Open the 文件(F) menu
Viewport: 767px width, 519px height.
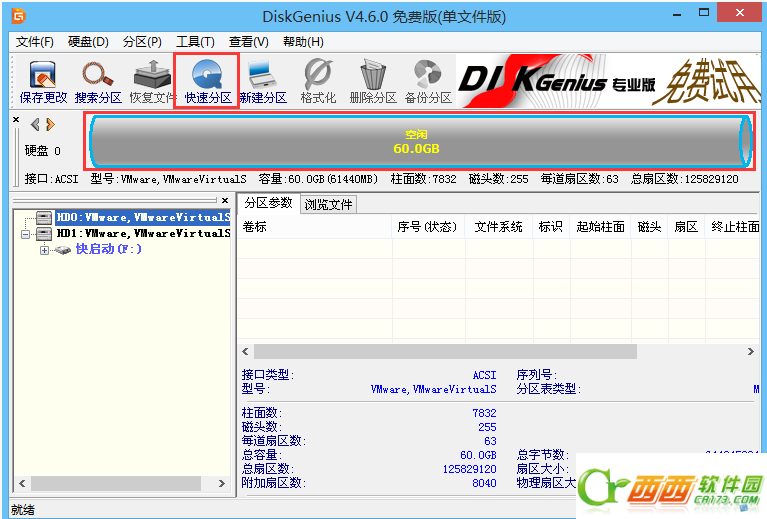[x=35, y=42]
